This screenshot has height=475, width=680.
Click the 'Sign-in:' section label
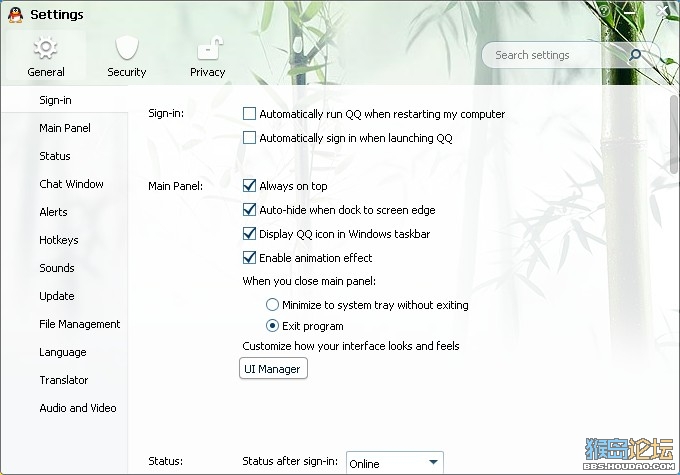[166, 113]
